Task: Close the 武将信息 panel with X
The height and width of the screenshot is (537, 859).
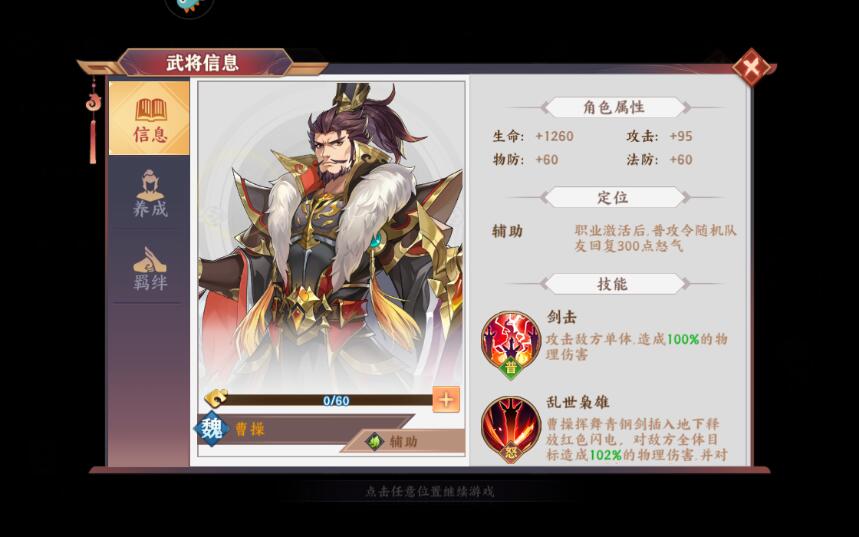Action: click(x=752, y=67)
